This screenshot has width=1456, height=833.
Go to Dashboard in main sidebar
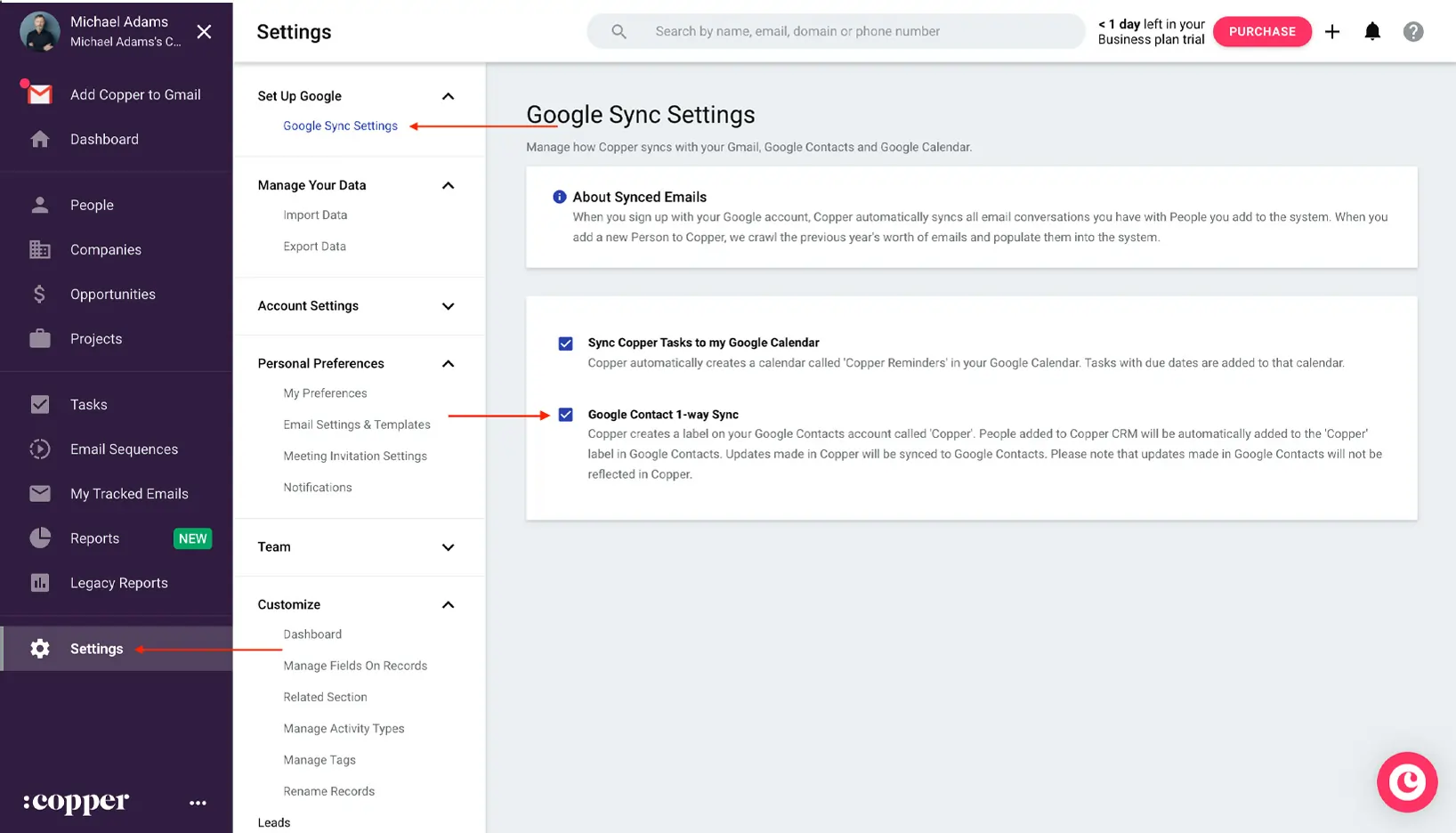point(104,139)
